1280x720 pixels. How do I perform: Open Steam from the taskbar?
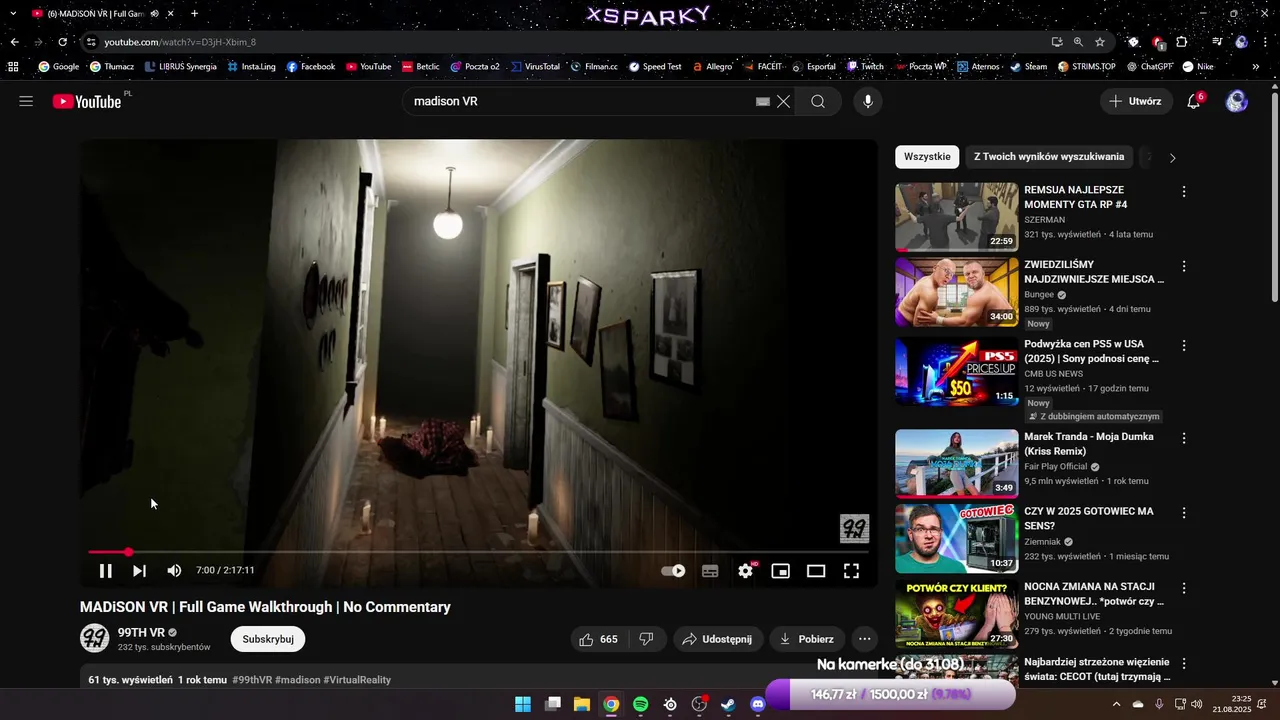coord(729,704)
